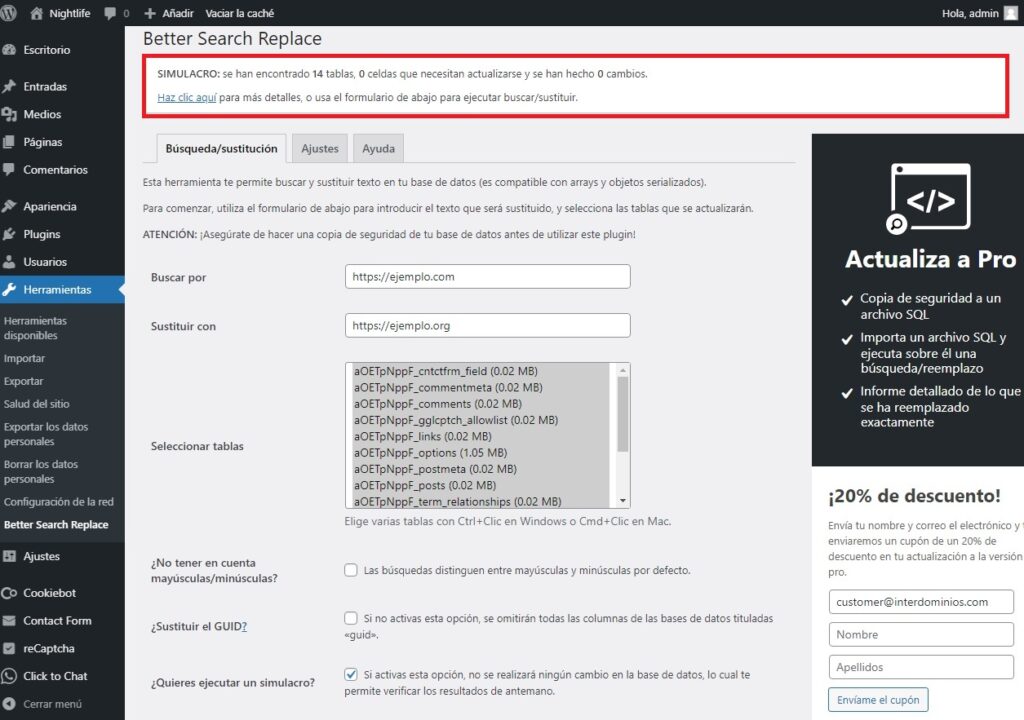Click the Comentarios speech bubble icon

[x=9, y=169]
